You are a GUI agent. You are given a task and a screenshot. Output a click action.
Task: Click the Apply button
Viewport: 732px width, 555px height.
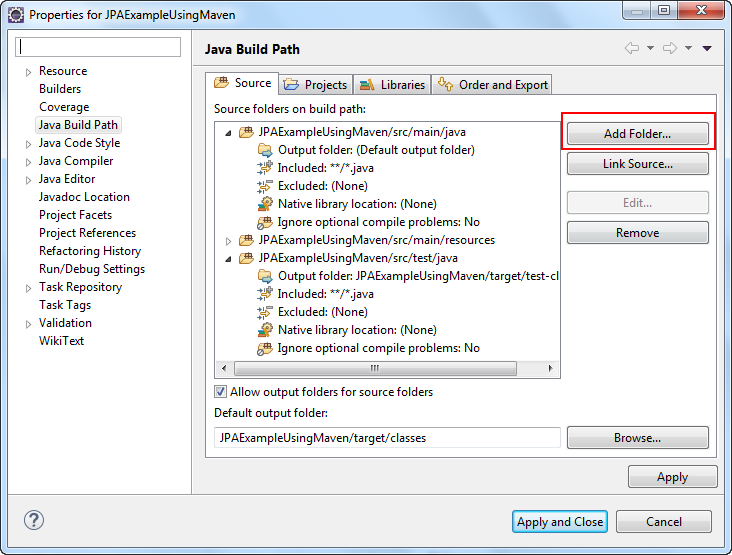coord(673,477)
